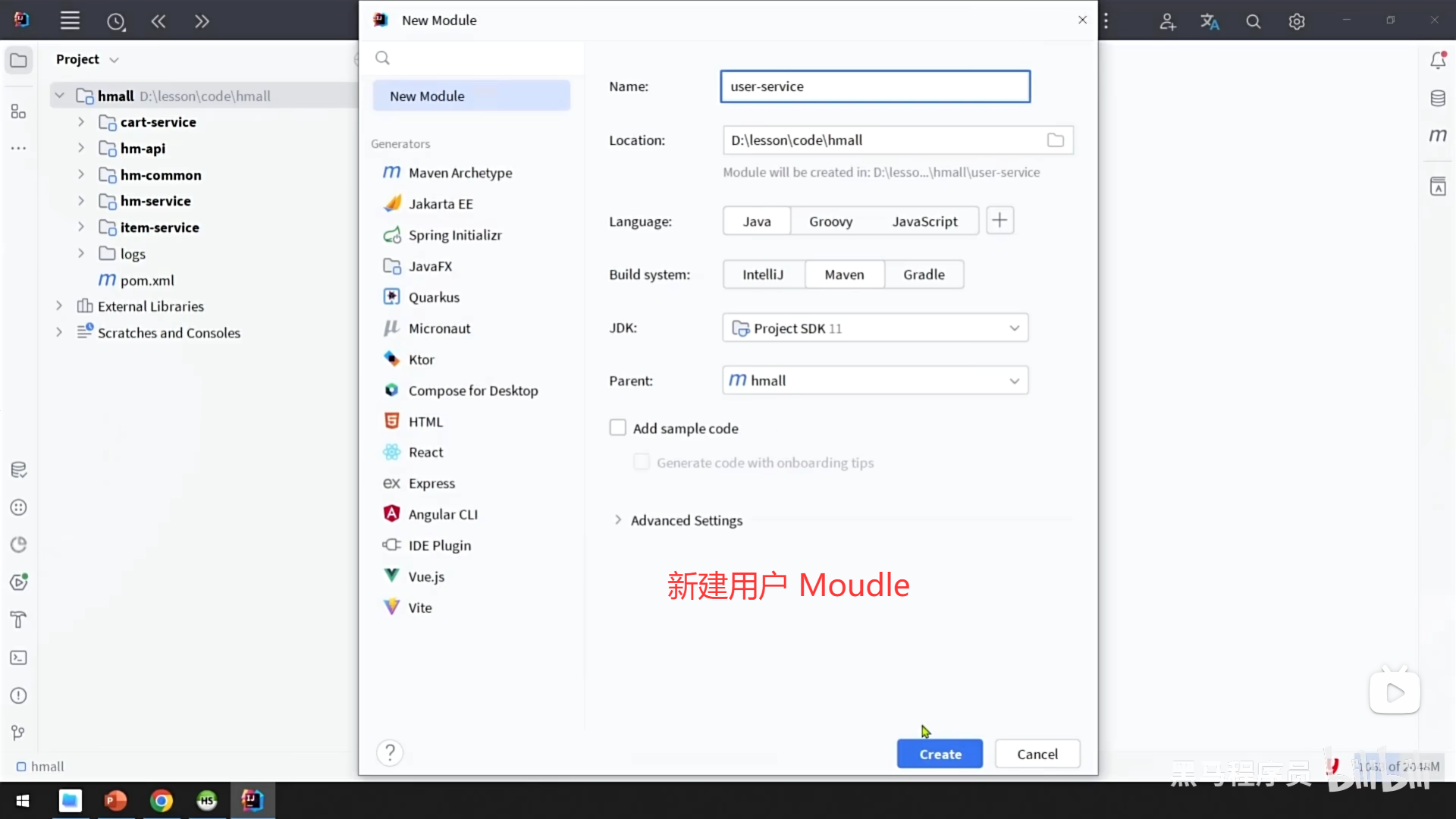Click the module Name input field

click(874, 86)
